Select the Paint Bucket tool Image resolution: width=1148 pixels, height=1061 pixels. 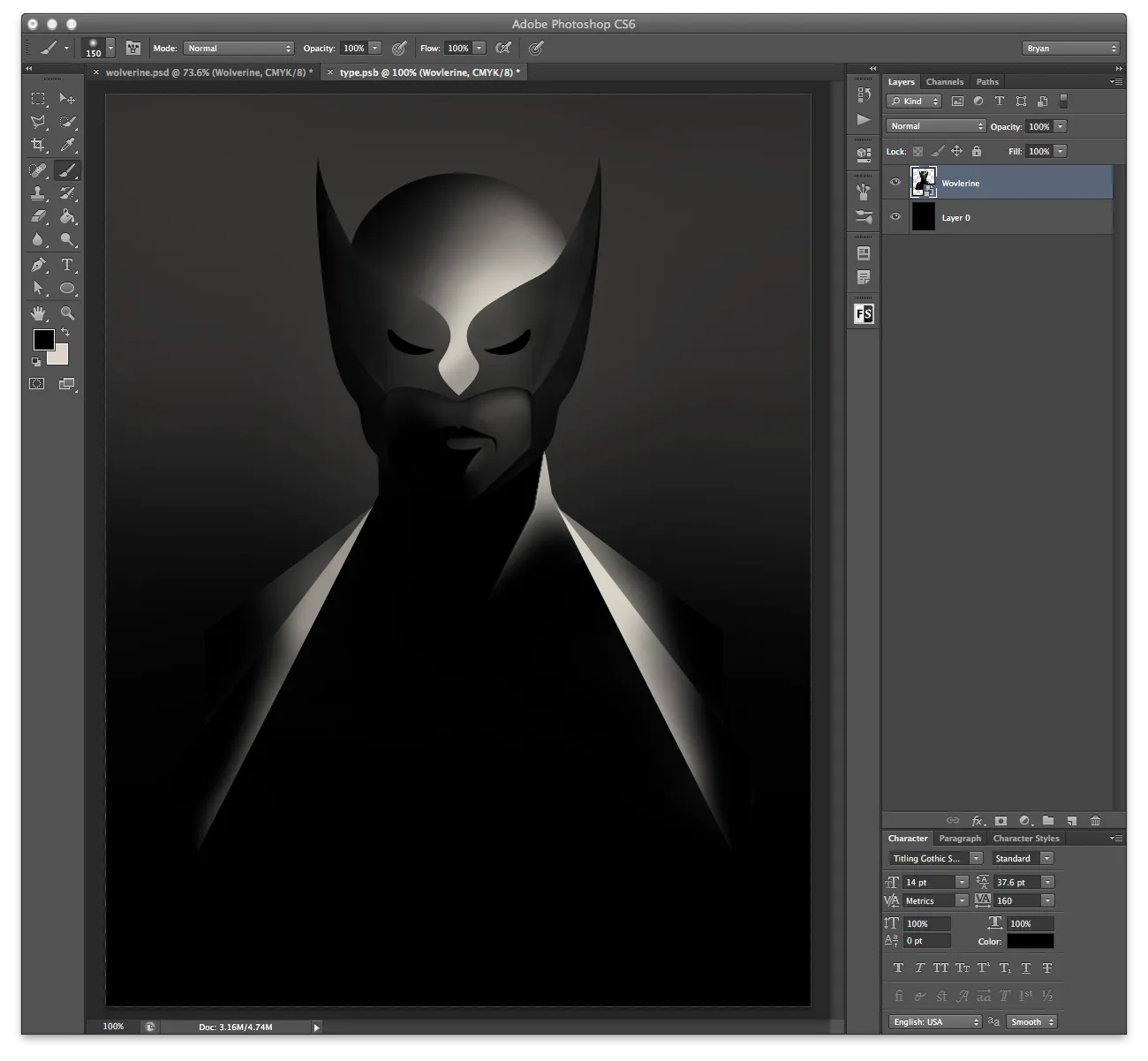tap(67, 216)
